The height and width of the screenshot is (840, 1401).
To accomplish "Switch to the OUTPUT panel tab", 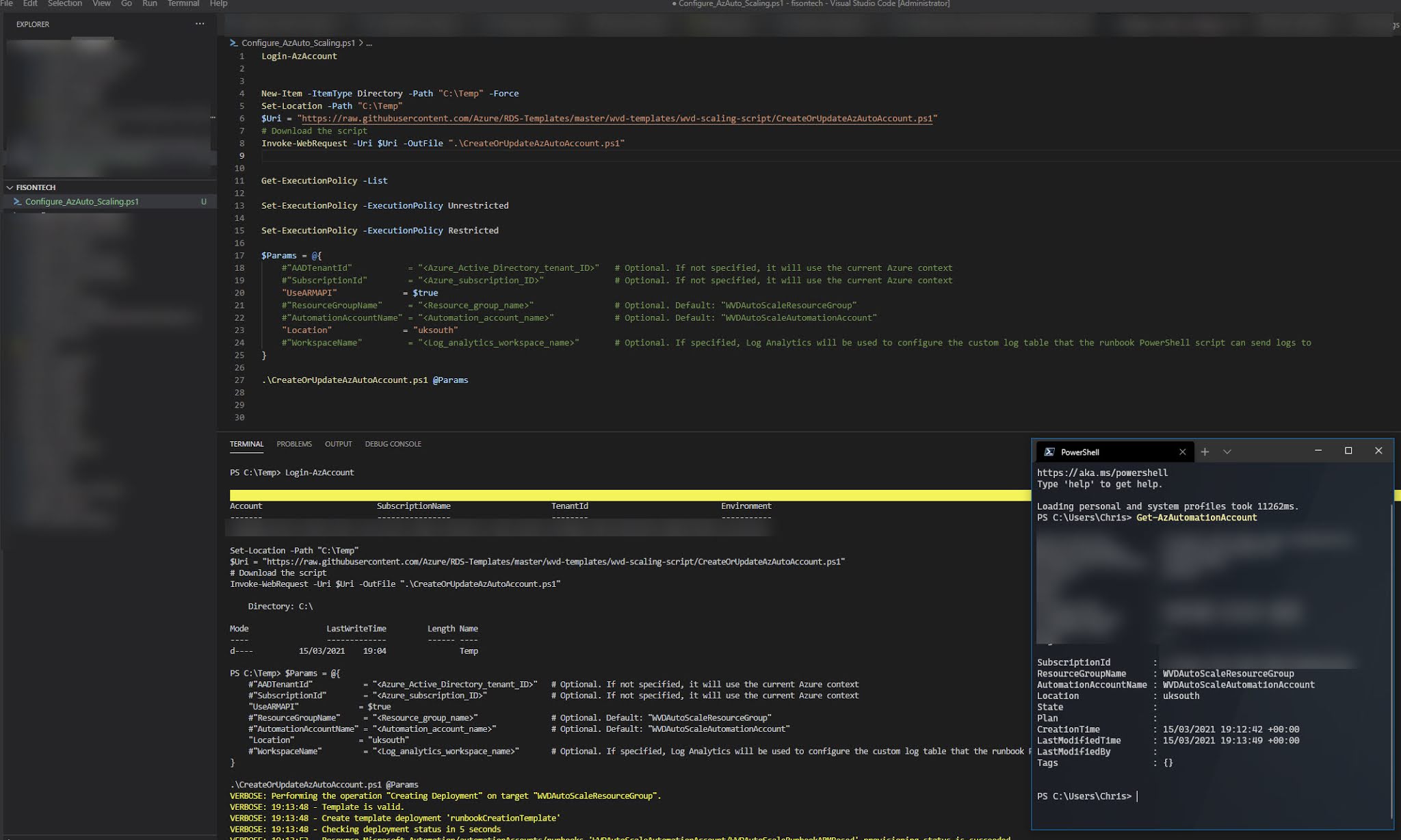I will 338,444.
